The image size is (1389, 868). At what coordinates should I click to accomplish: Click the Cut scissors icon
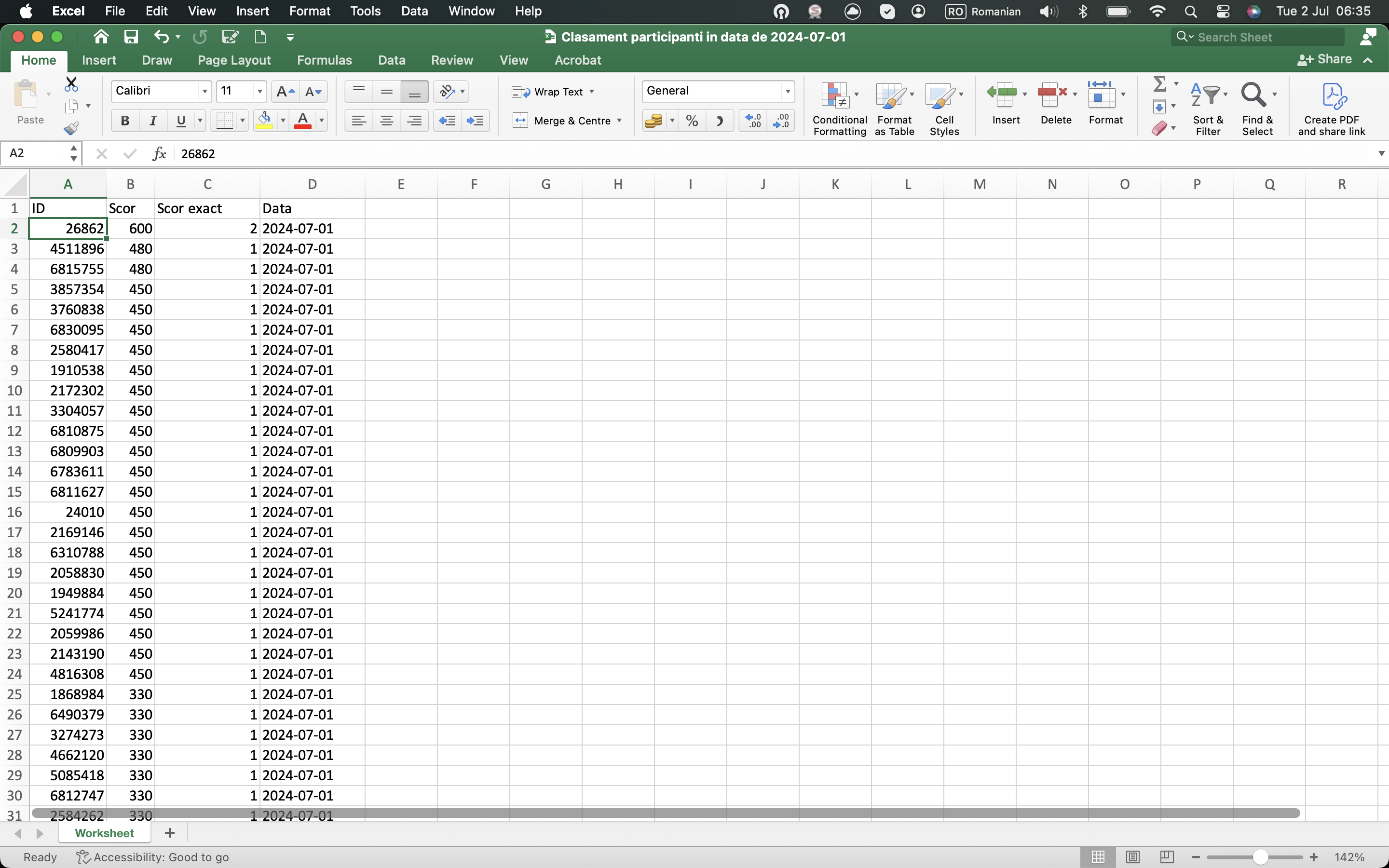point(71,84)
